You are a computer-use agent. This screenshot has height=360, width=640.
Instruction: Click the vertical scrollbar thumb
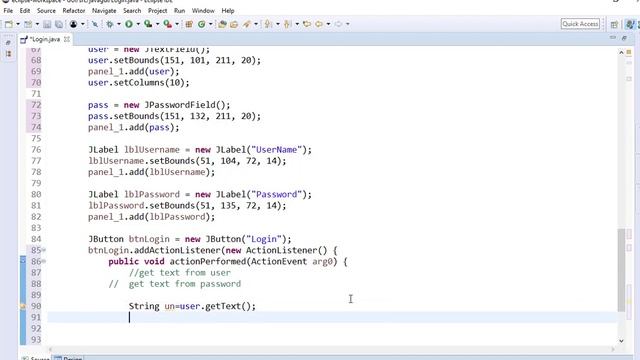tap(621, 270)
